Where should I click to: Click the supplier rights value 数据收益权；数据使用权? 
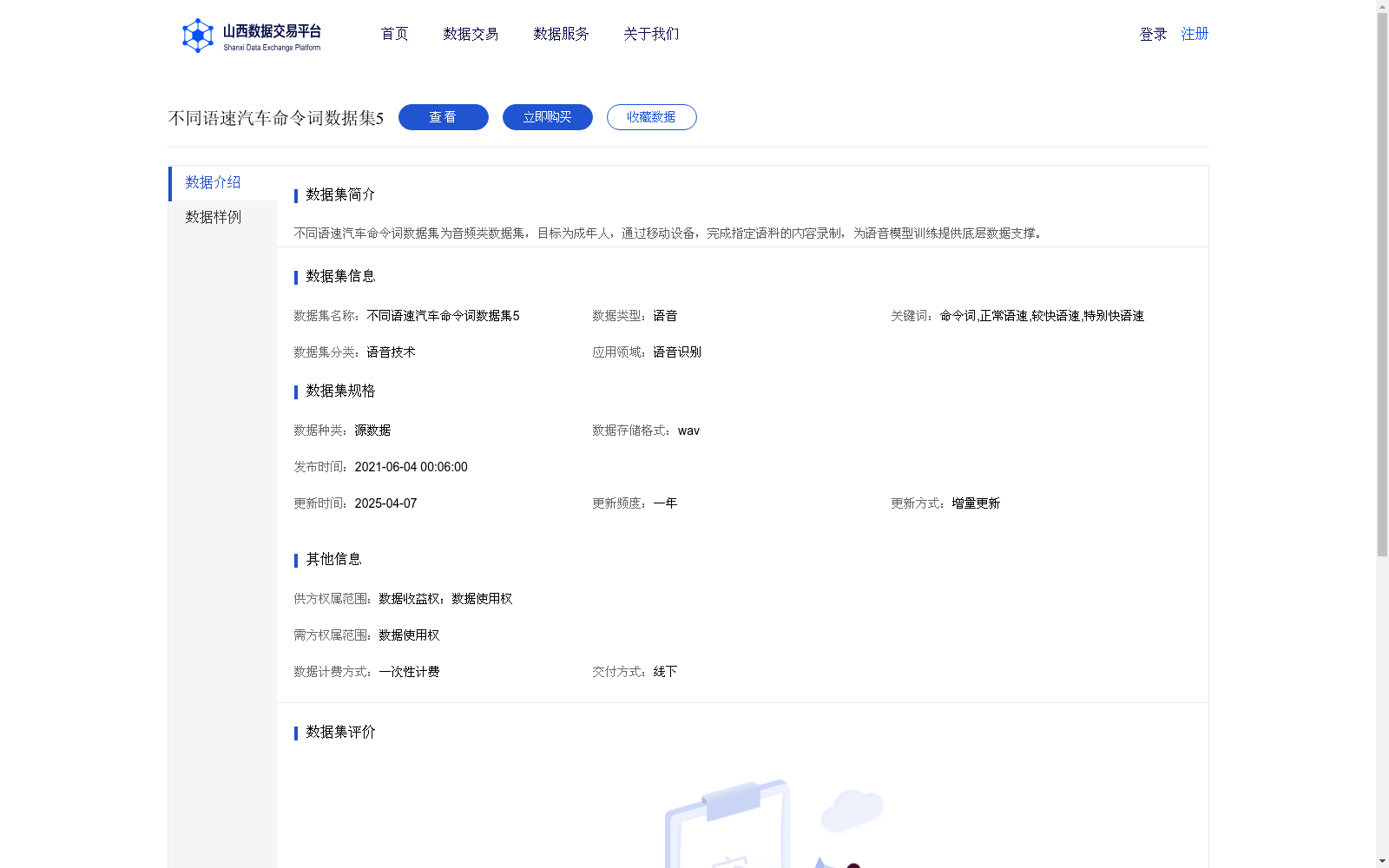[445, 599]
